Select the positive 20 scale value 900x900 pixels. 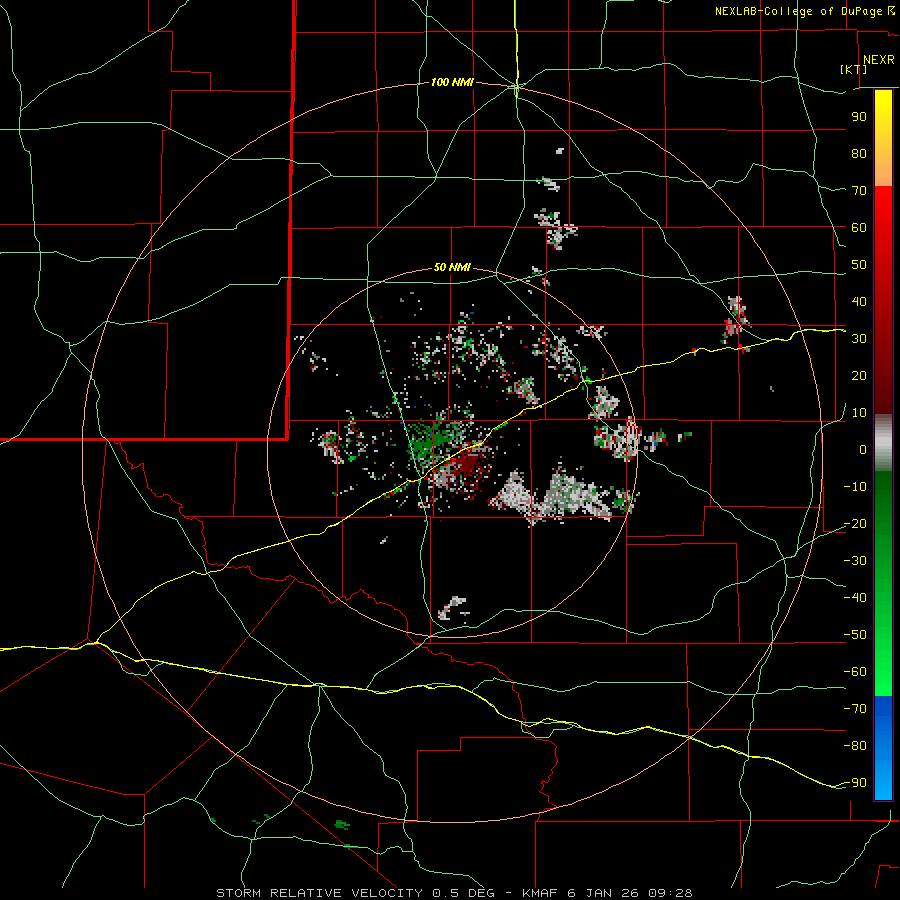[859, 376]
